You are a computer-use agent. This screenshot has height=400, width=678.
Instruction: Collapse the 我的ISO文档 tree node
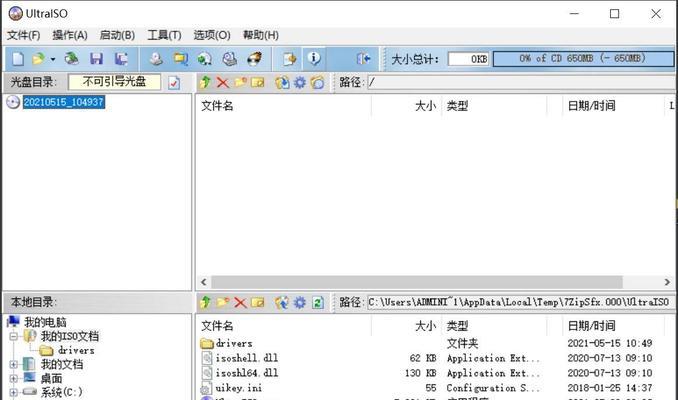coord(13,336)
